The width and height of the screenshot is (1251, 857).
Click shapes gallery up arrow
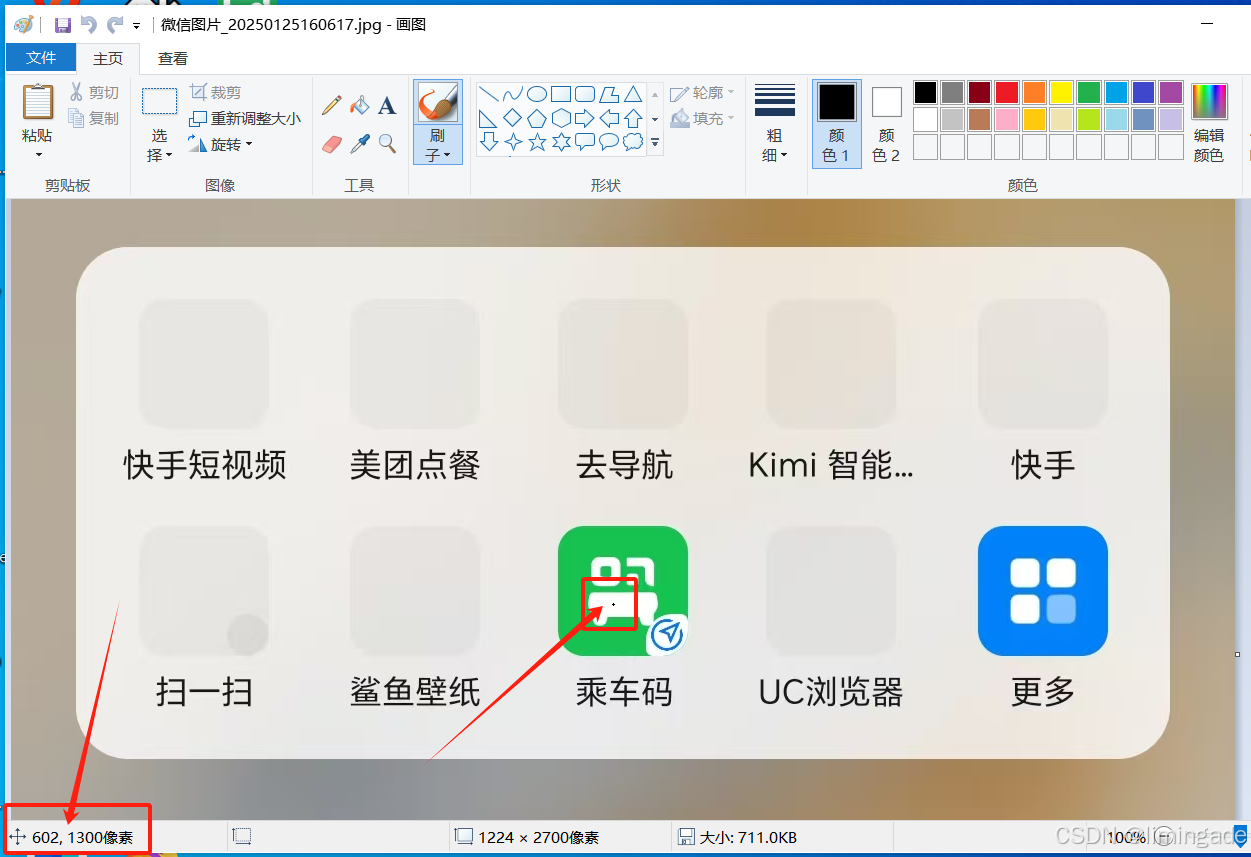[655, 95]
